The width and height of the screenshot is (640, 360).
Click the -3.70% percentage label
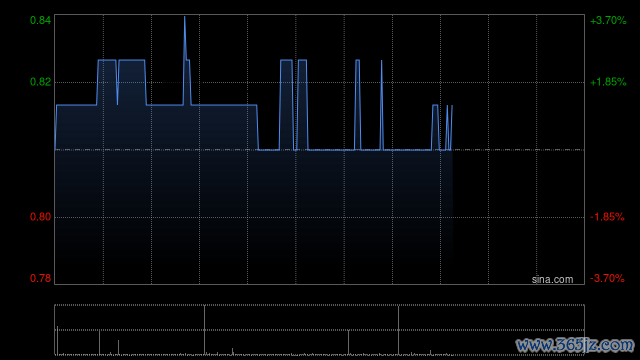coord(607,278)
